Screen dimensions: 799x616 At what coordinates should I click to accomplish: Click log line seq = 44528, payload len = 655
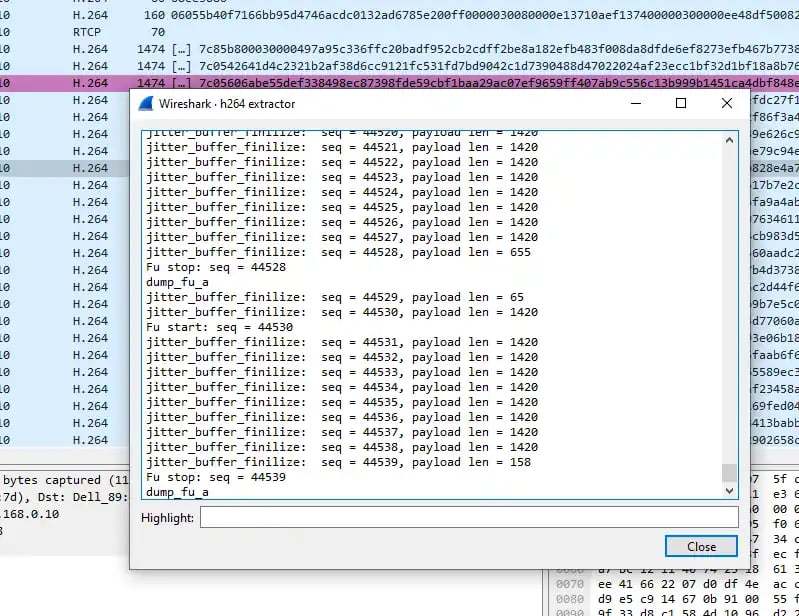click(338, 252)
